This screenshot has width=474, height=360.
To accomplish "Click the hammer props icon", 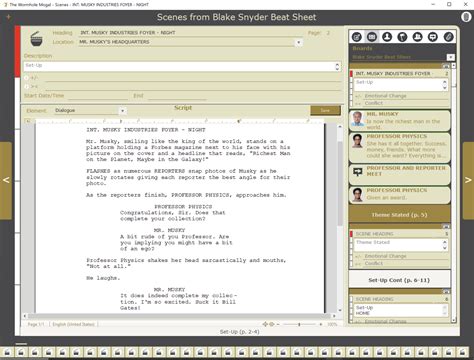I will pos(402,37).
